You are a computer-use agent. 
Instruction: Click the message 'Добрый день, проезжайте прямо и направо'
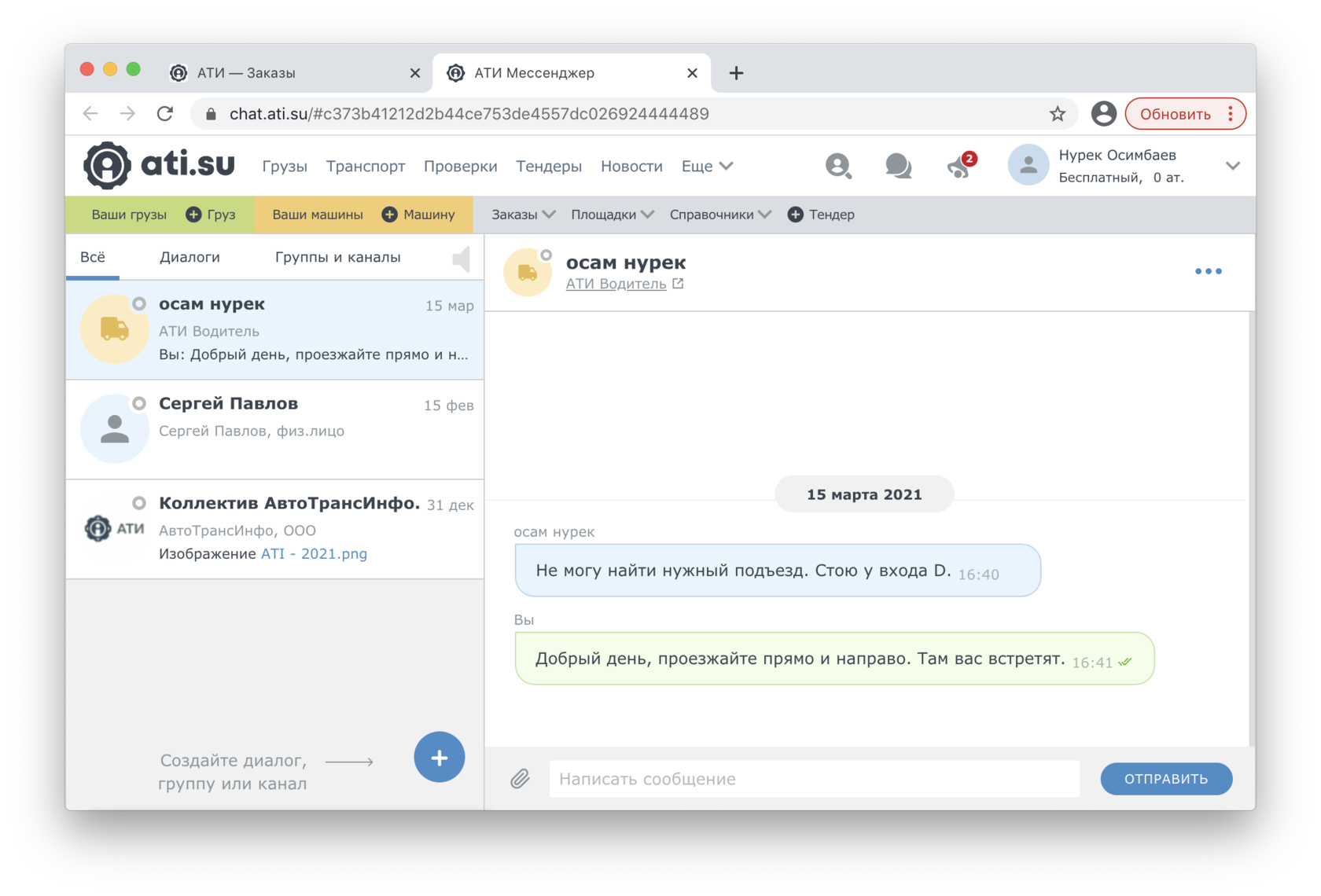834,659
